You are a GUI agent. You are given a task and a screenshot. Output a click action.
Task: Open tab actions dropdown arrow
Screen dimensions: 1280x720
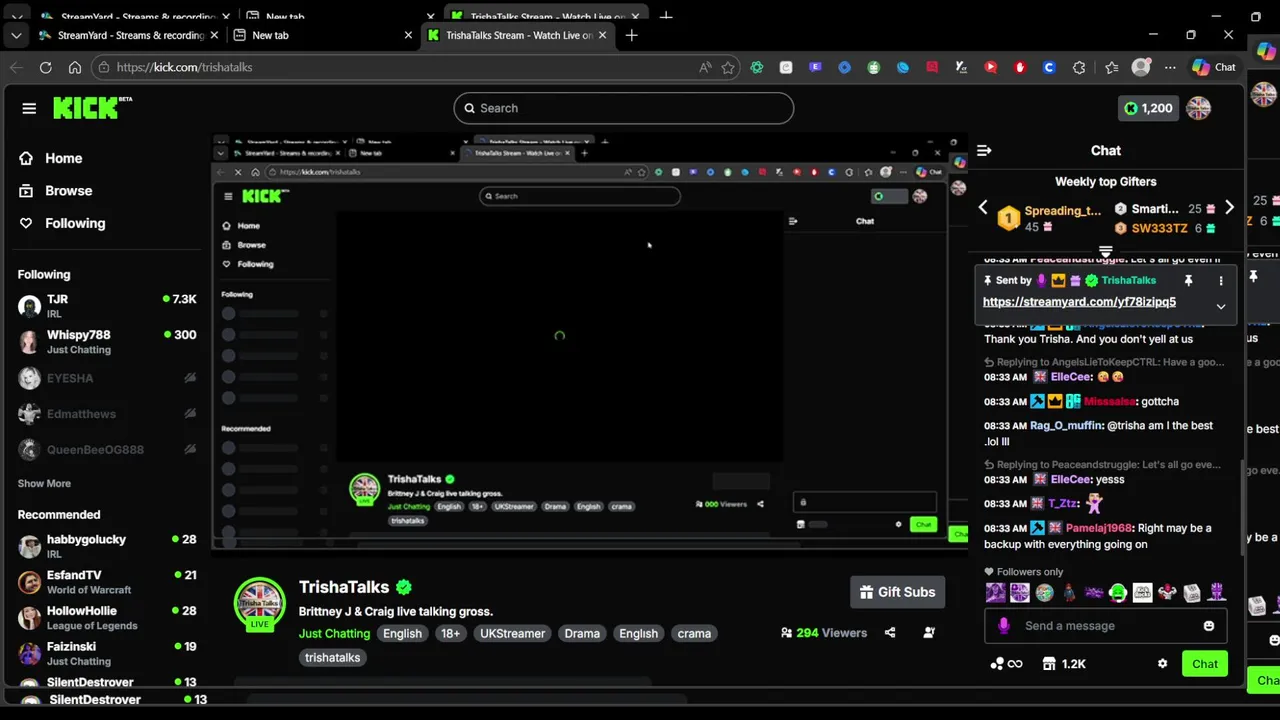click(15, 35)
